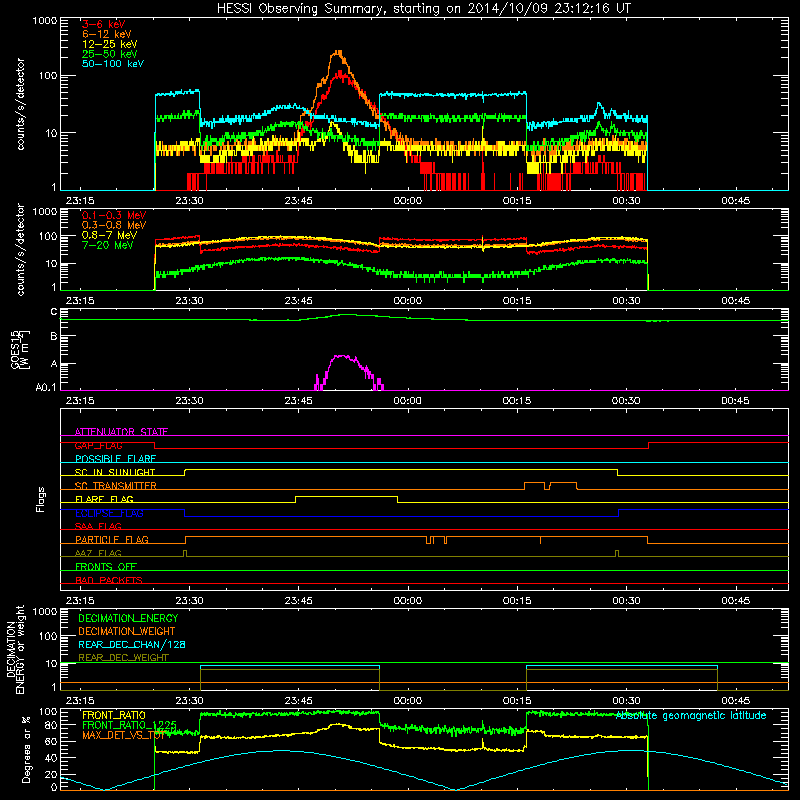Select the 3-6 keV legend label
This screenshot has height=800, width=800.
pyautogui.click(x=104, y=24)
